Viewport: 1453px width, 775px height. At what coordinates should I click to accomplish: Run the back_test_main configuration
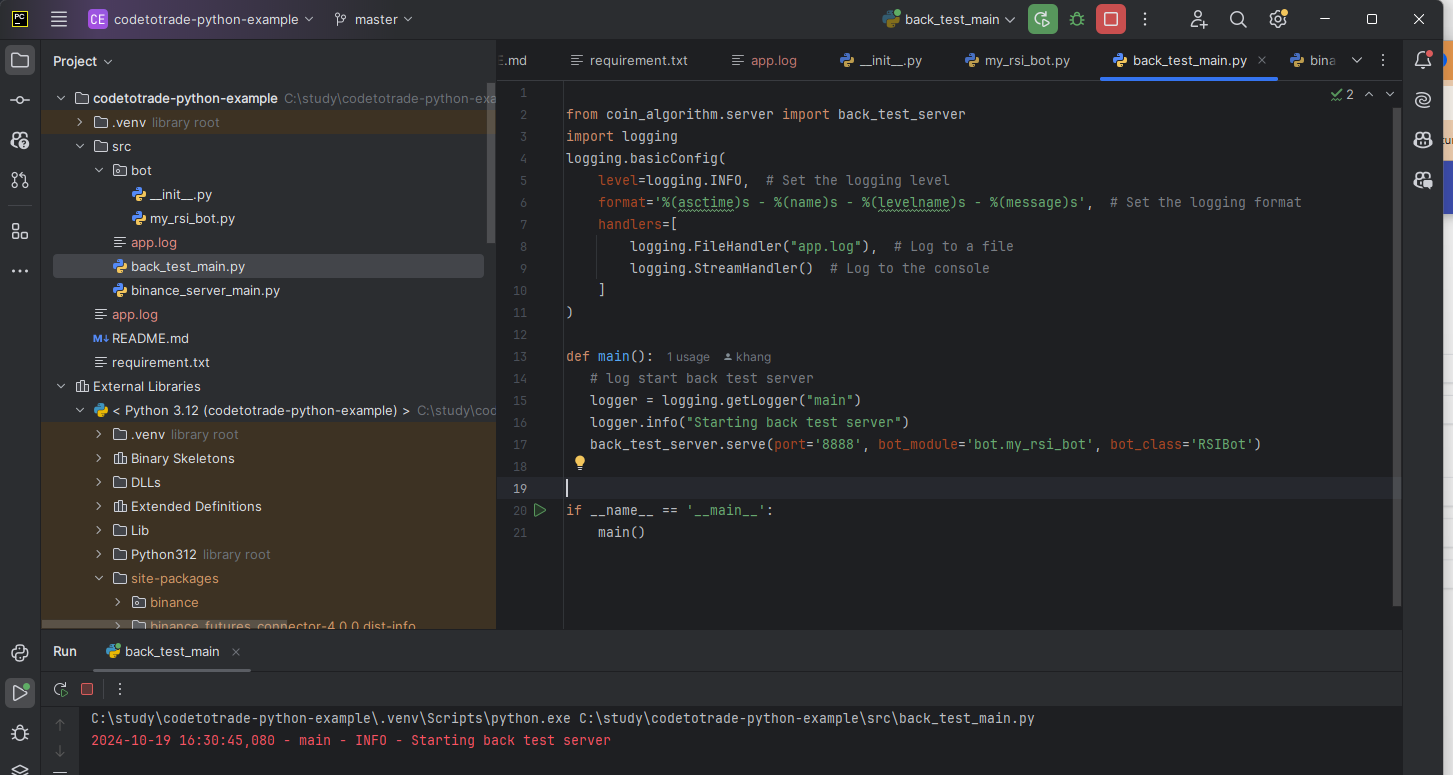tap(1041, 19)
